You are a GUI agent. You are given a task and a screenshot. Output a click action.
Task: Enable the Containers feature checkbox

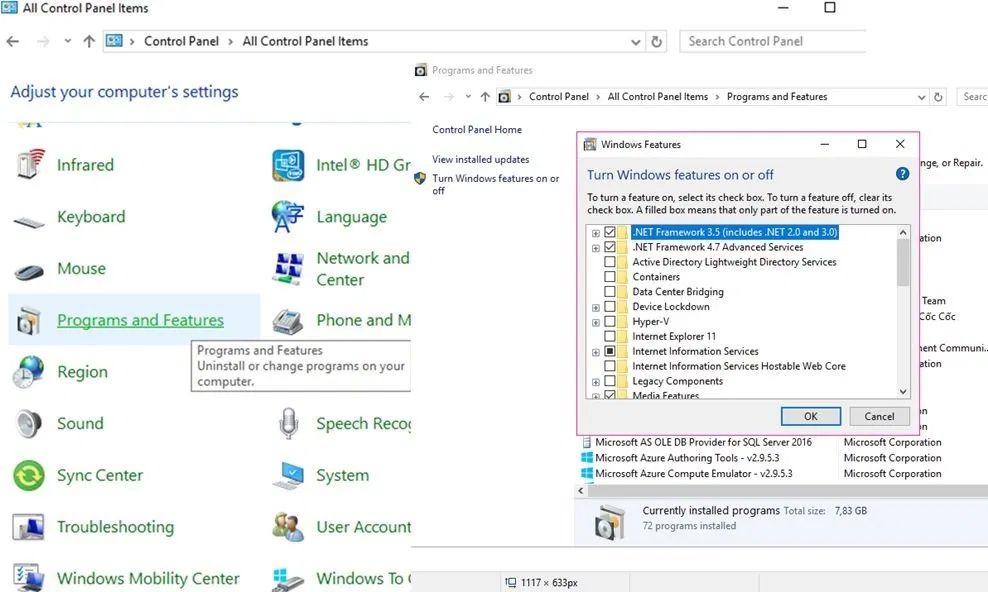coord(610,277)
